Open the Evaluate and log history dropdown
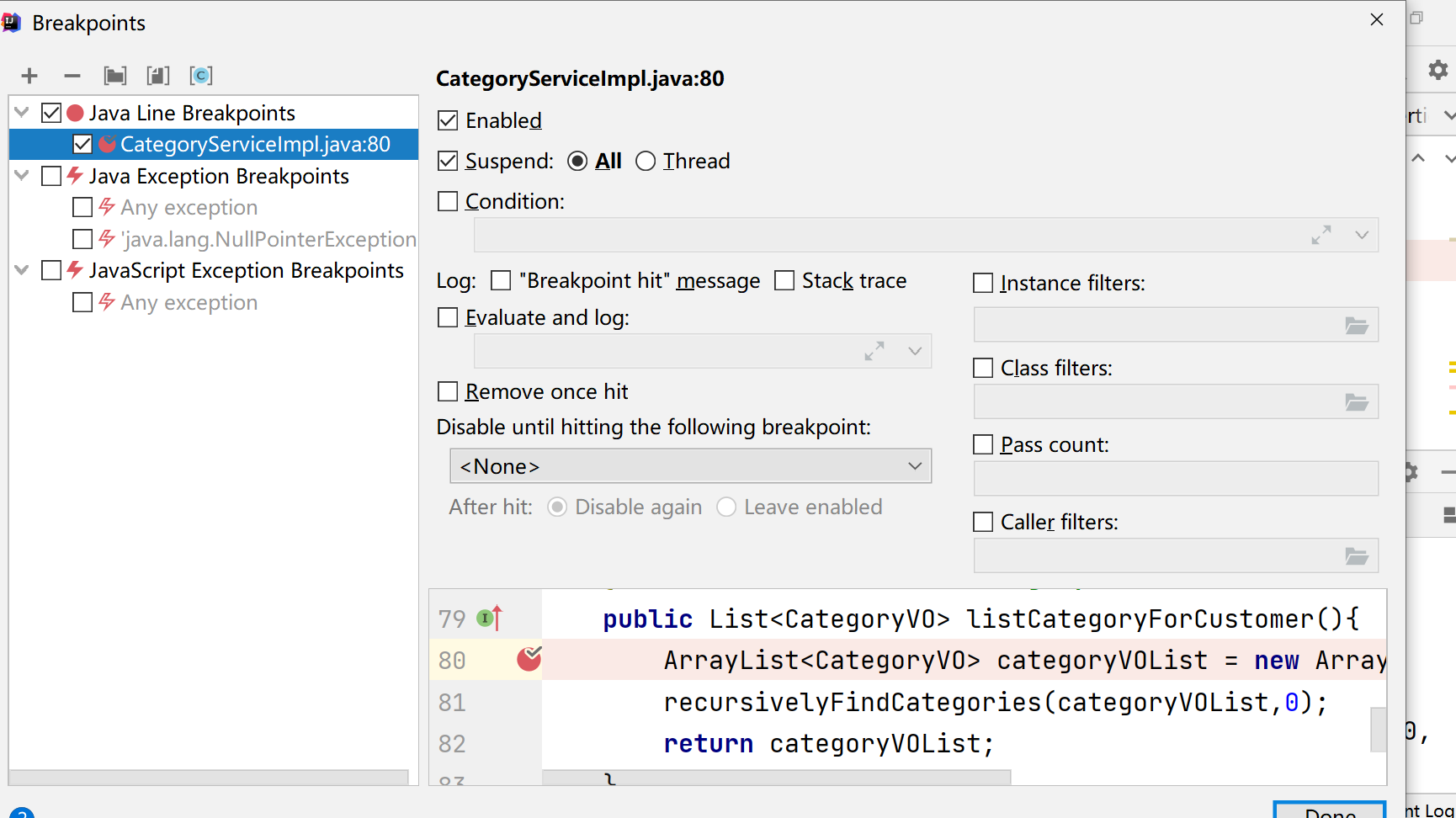 click(915, 351)
